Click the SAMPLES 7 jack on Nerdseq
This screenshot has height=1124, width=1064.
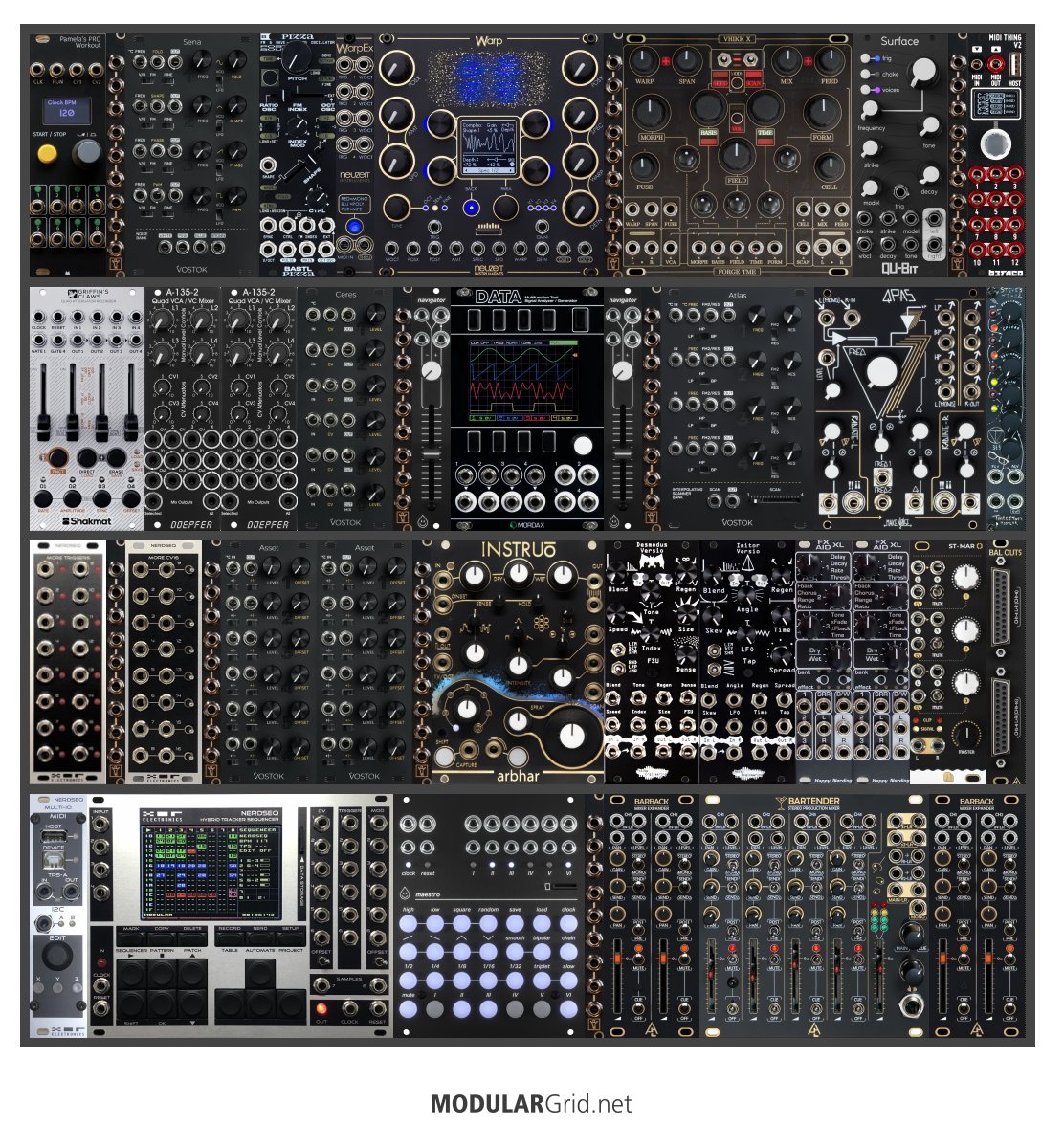(321, 985)
